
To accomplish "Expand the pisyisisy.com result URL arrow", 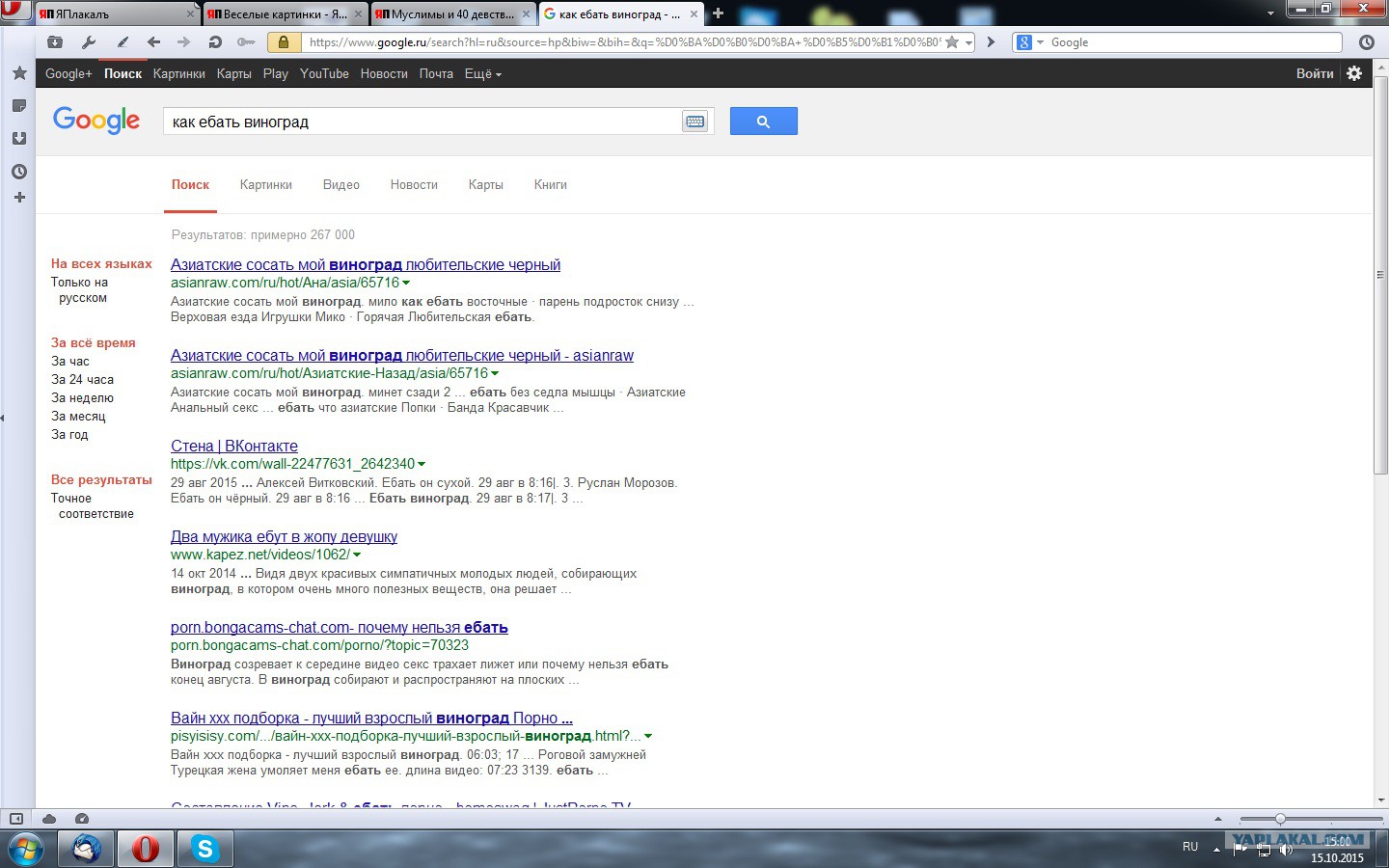I will click(648, 736).
